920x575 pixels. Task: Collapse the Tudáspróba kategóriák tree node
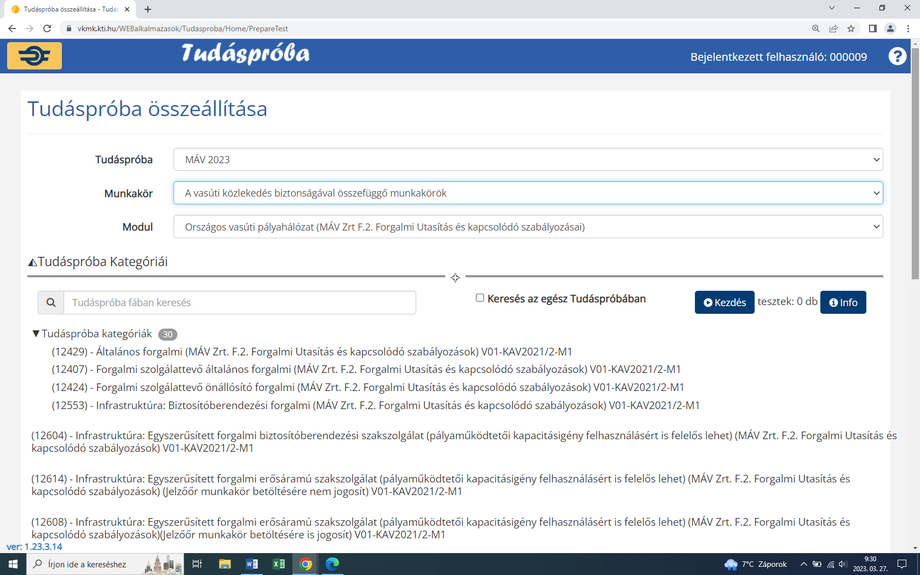36,334
